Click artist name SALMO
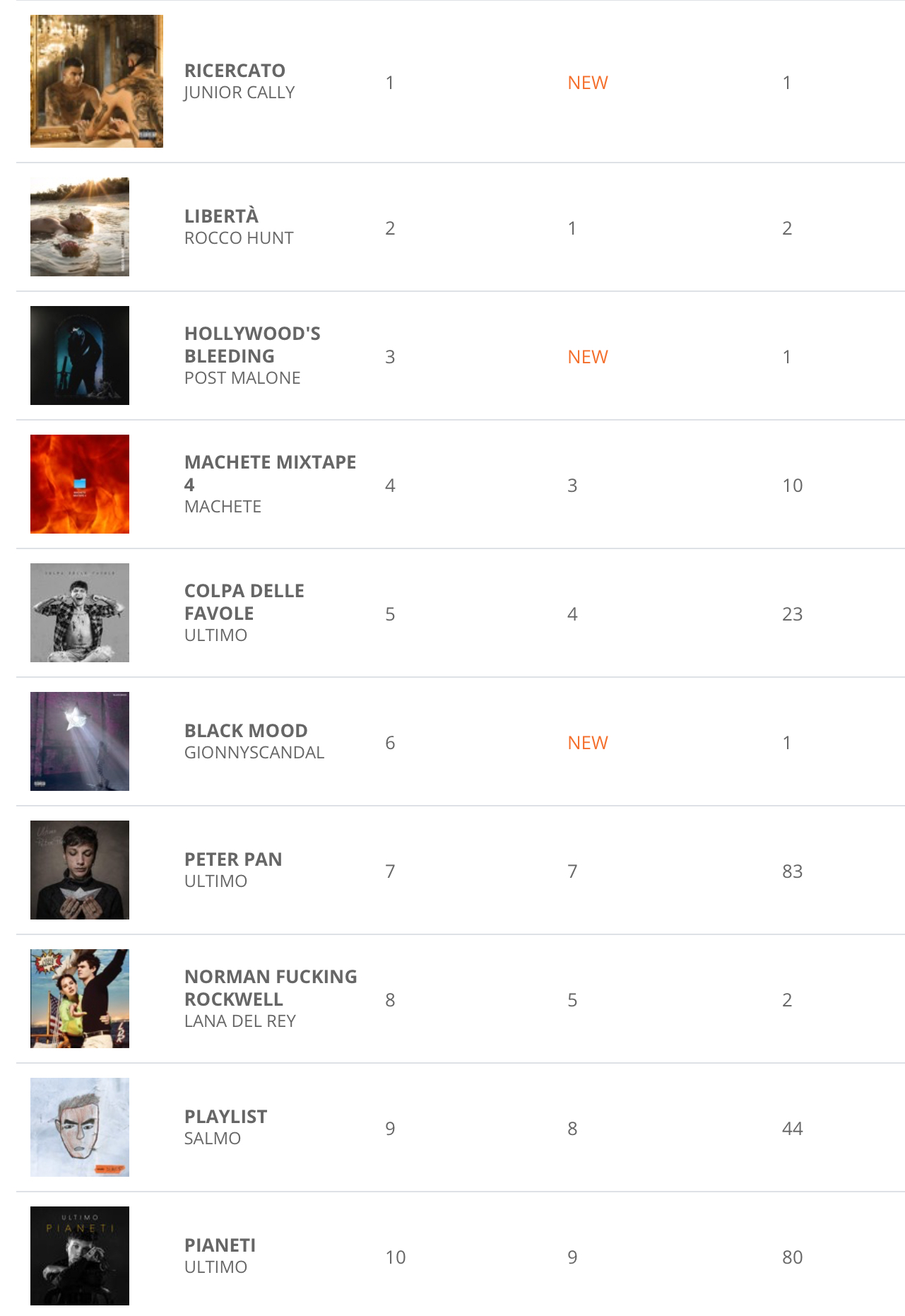This screenshot has height=1316, width=905. 213,1139
